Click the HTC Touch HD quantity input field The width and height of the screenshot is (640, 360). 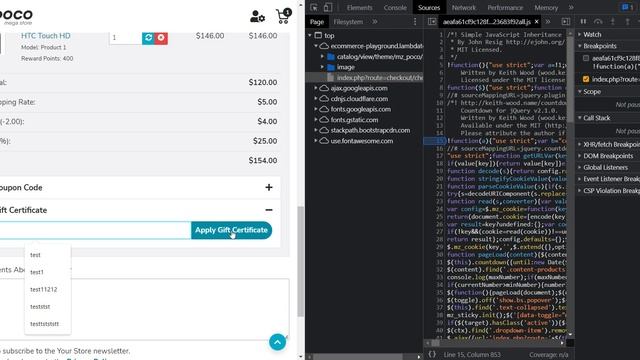(126, 38)
